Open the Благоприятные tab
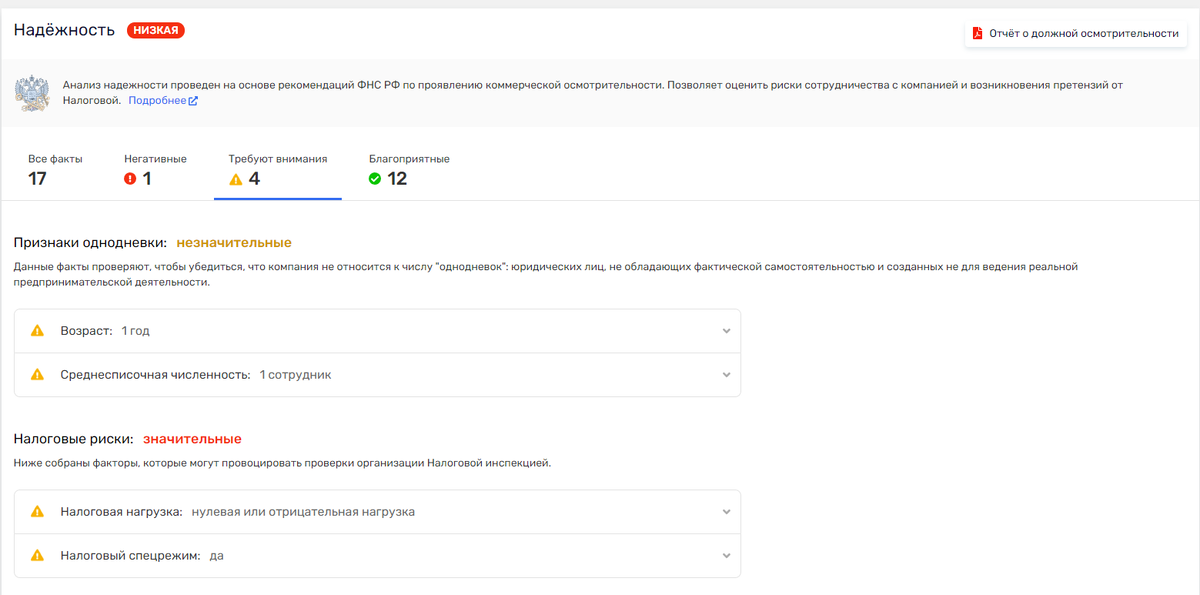This screenshot has width=1200, height=595. (x=409, y=170)
